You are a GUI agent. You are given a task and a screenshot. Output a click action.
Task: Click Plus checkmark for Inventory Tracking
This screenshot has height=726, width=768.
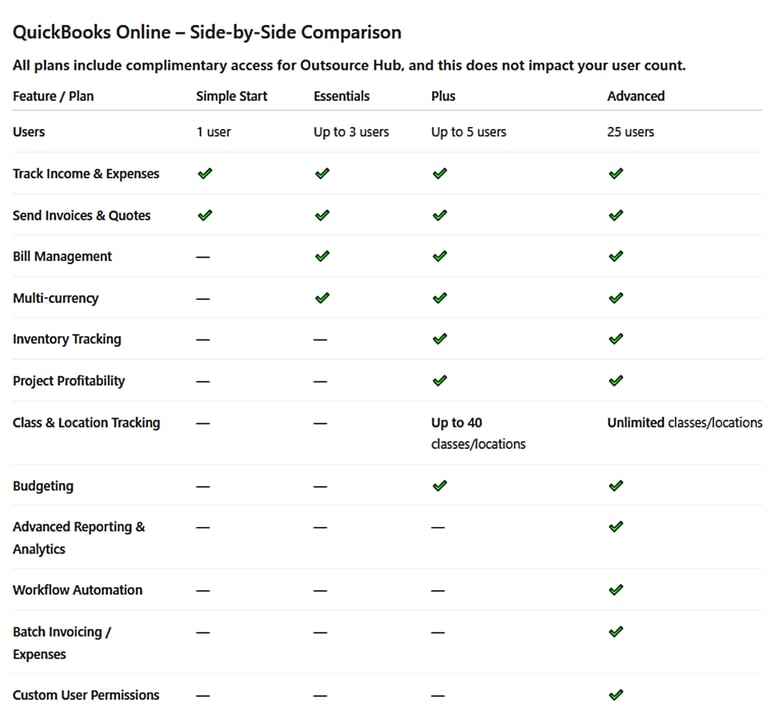(439, 339)
